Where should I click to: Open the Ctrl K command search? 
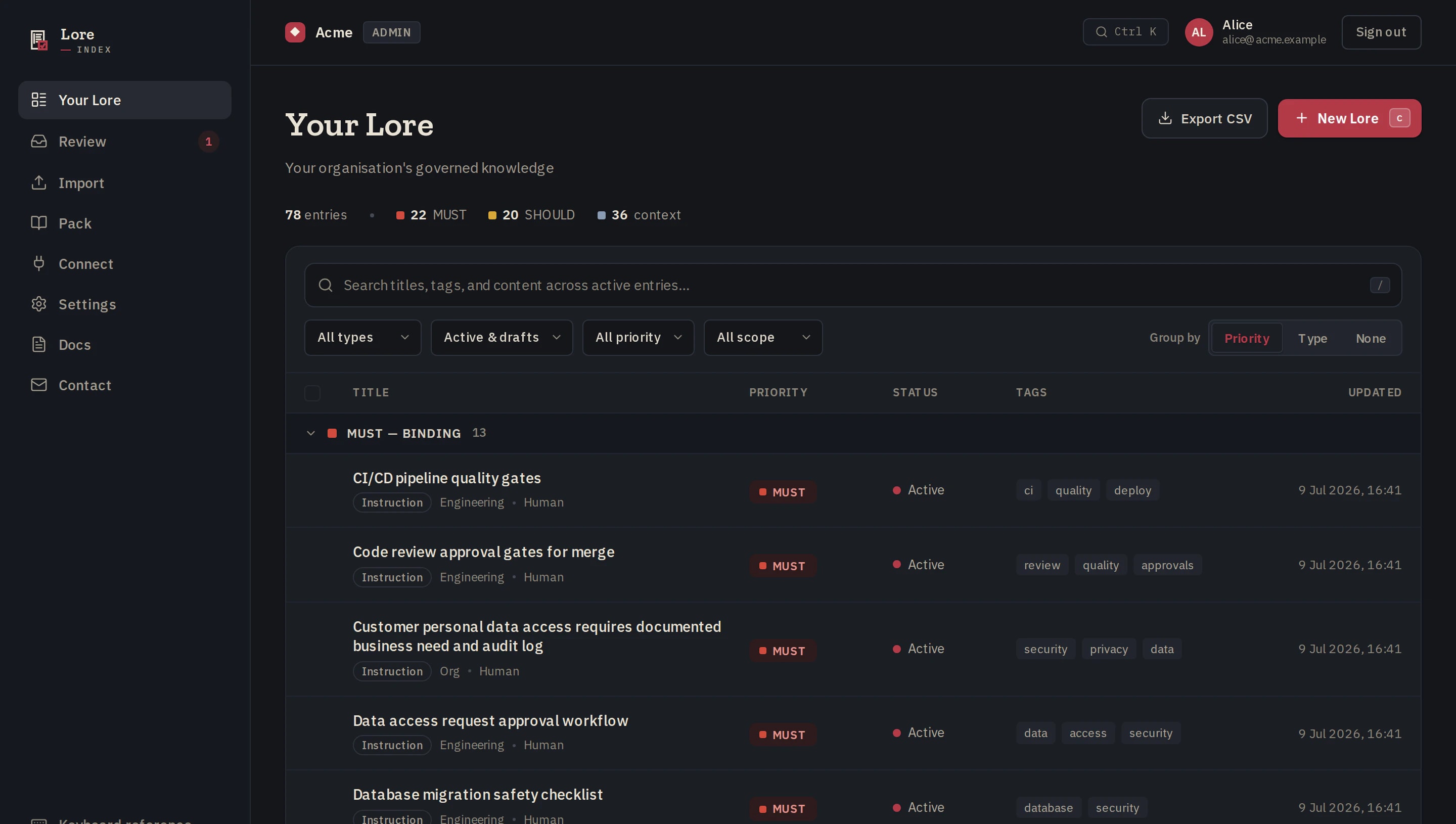tap(1125, 32)
